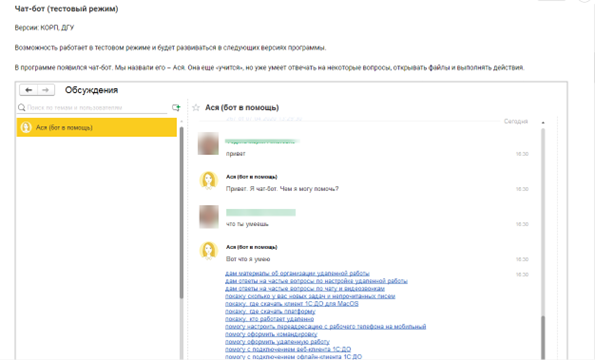Image resolution: width=595 pixels, height=360 pixels.
Task: Open link about frequent questions on remote work setup
Action: pos(316,281)
